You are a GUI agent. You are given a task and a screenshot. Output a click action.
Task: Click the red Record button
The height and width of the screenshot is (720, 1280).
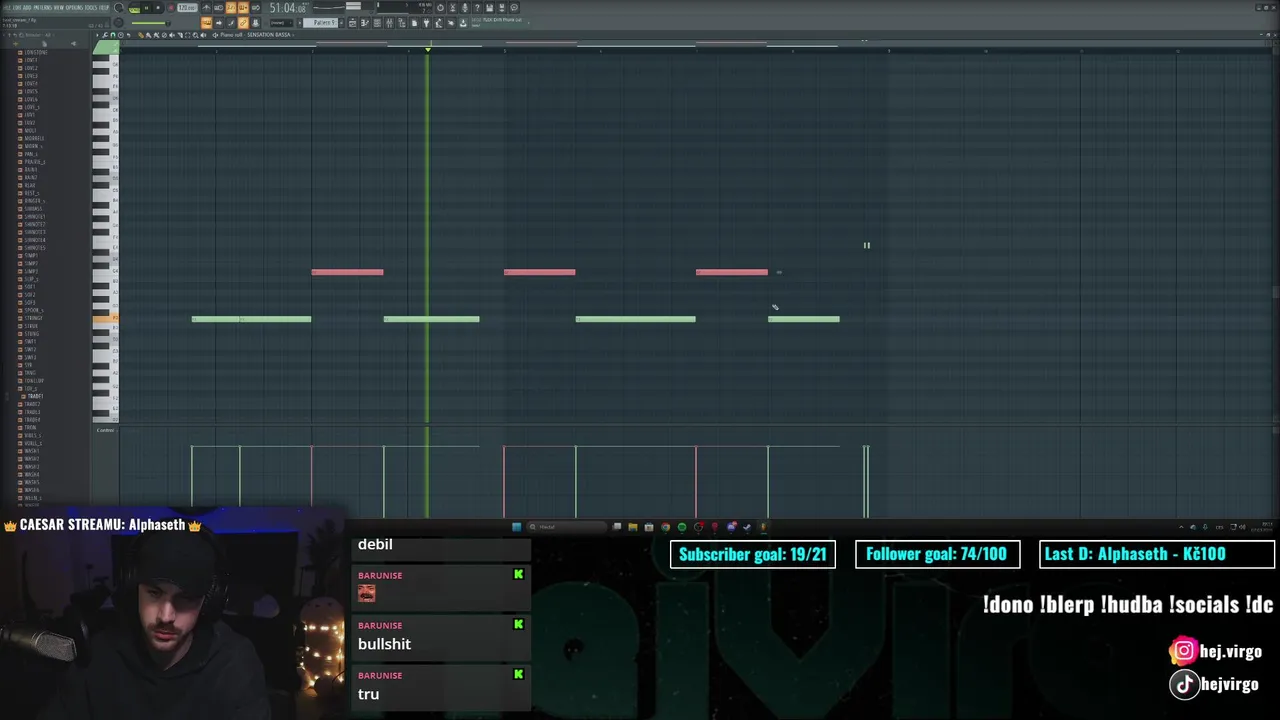(x=171, y=8)
